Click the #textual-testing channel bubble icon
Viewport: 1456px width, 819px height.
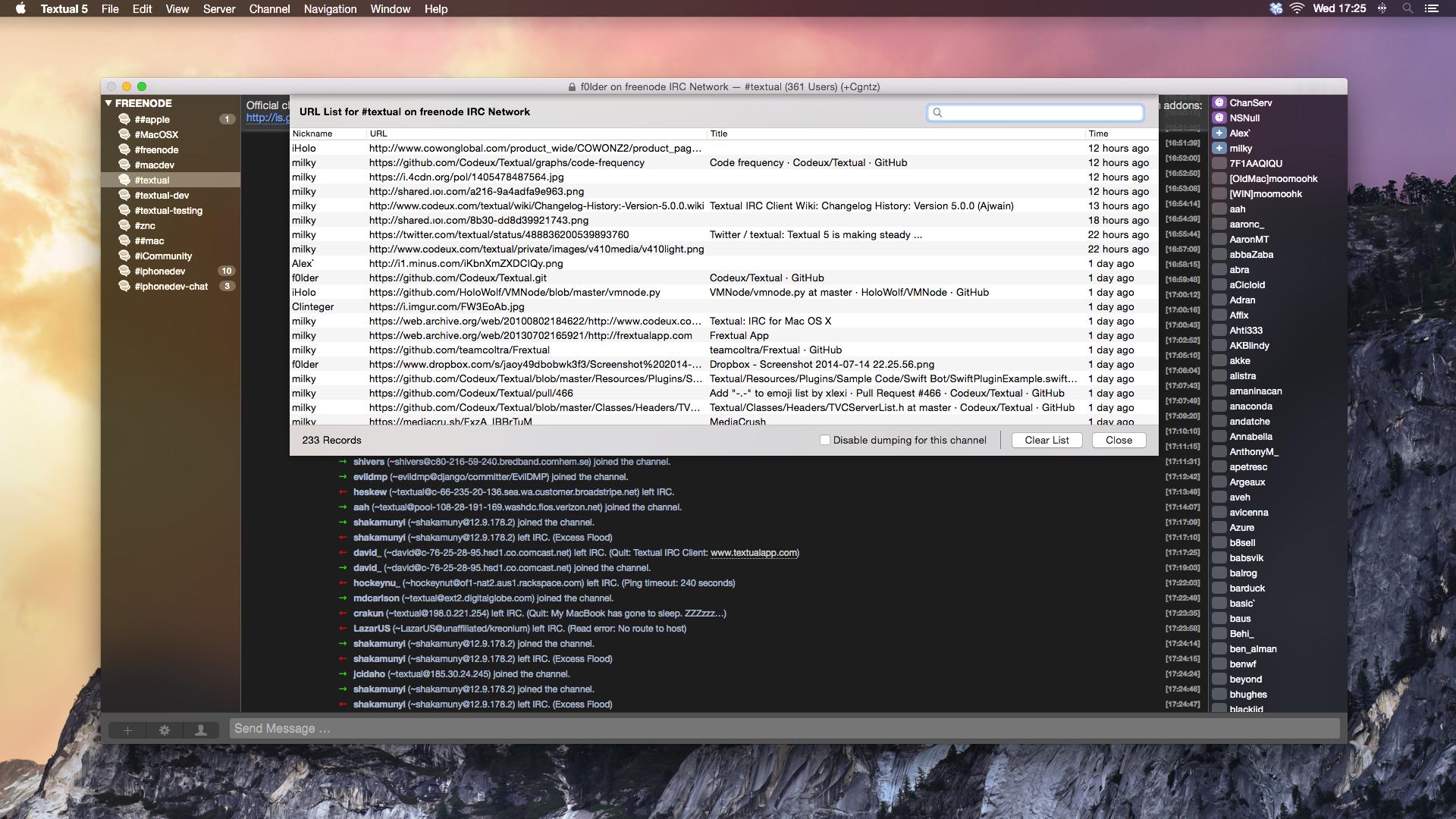coord(124,210)
